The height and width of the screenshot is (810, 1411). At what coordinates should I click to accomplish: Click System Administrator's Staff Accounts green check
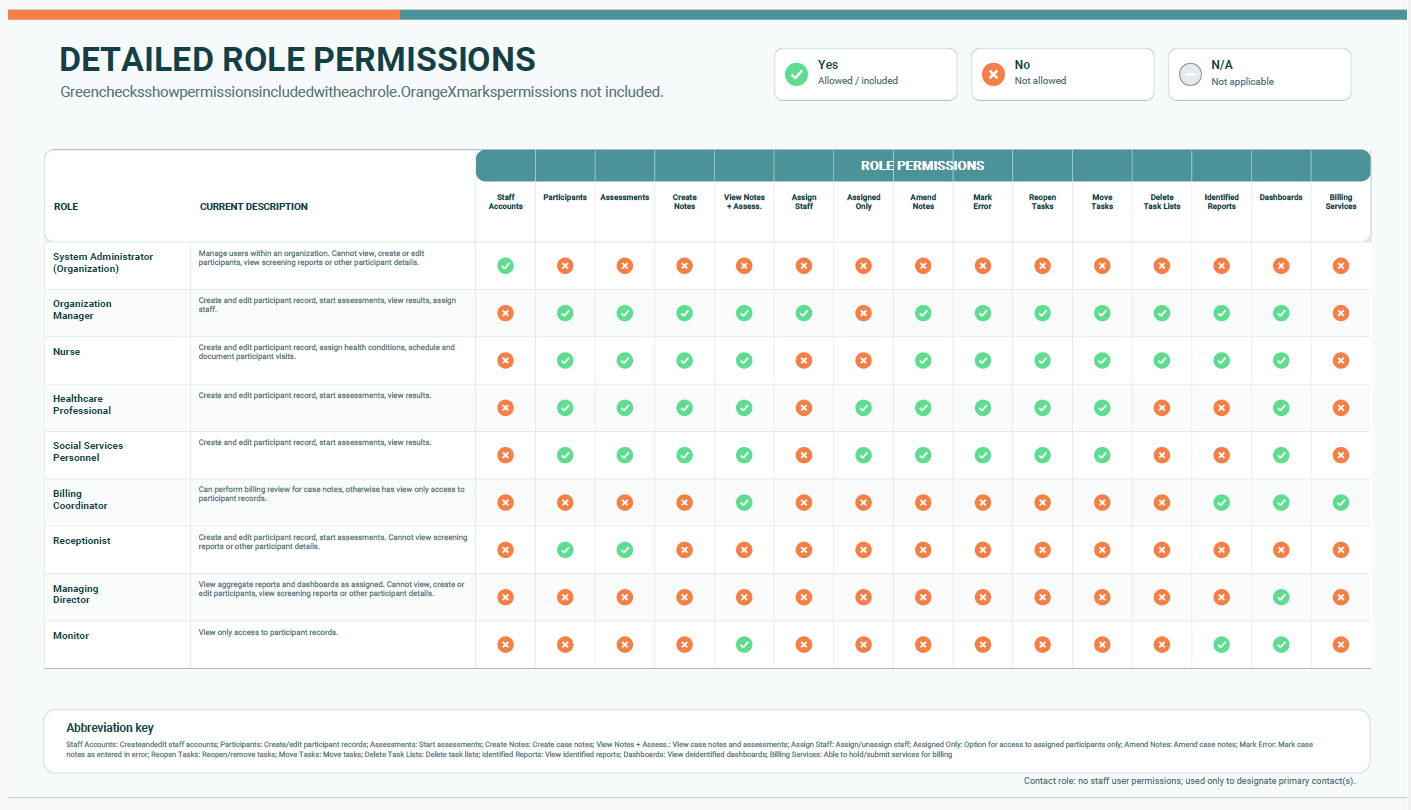(x=505, y=266)
